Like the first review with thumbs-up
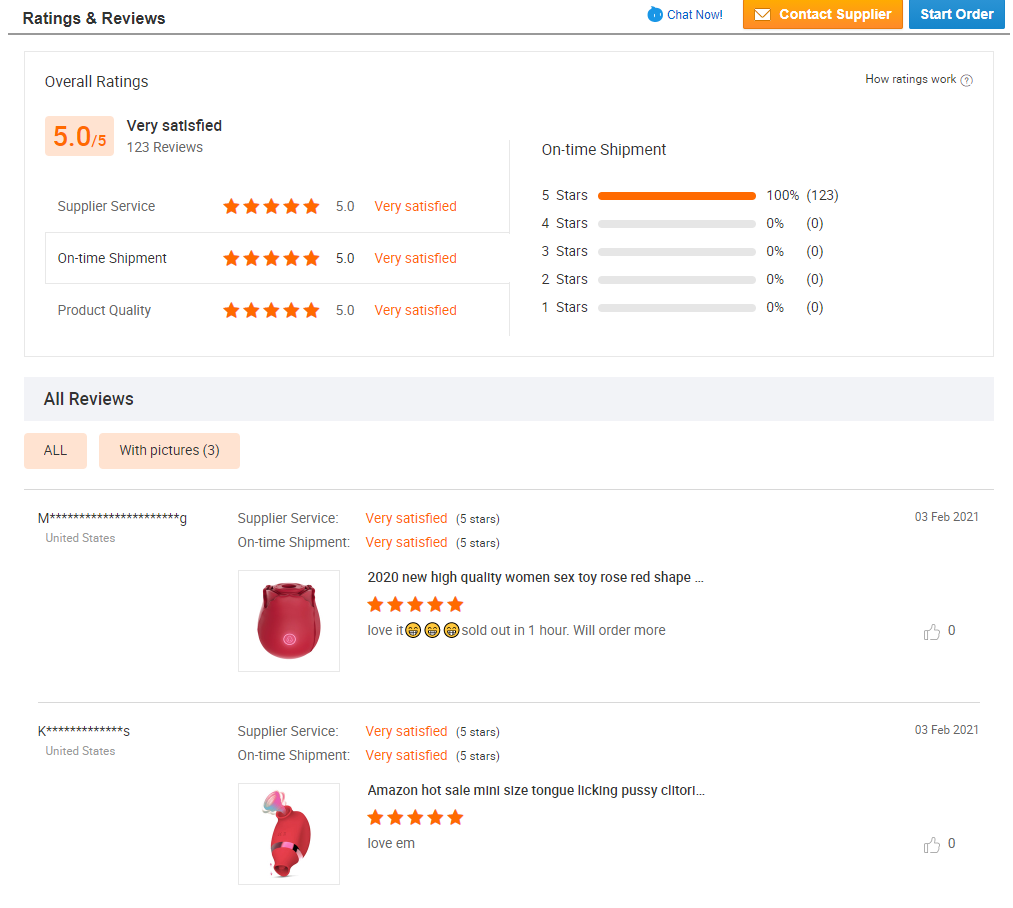This screenshot has width=1013, height=908. pyautogui.click(x=932, y=631)
